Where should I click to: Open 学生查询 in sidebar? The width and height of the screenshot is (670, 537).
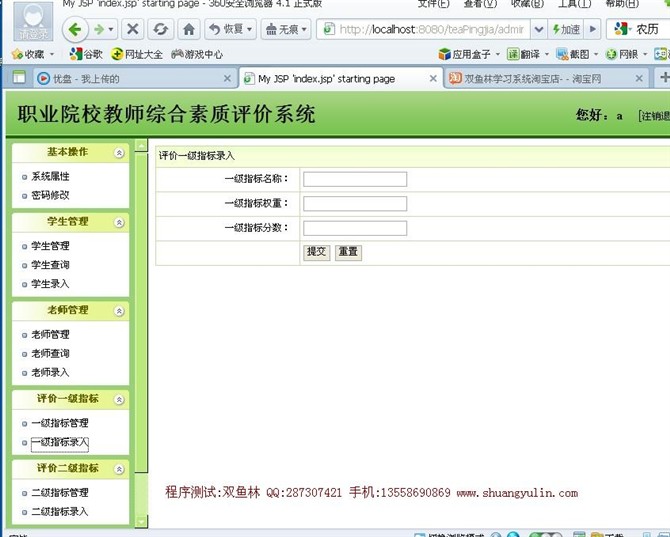point(50,265)
